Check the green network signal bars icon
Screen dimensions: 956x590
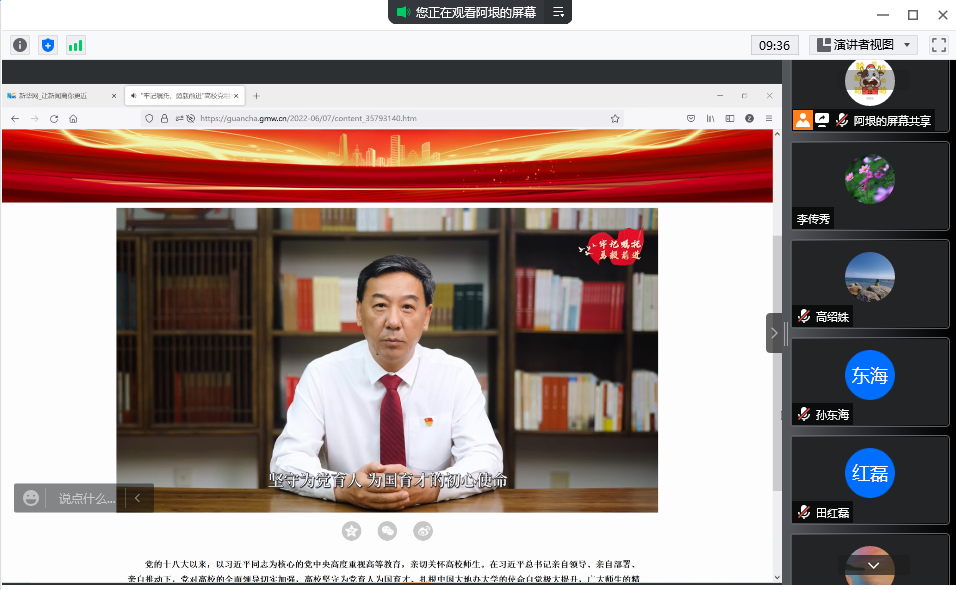point(76,45)
